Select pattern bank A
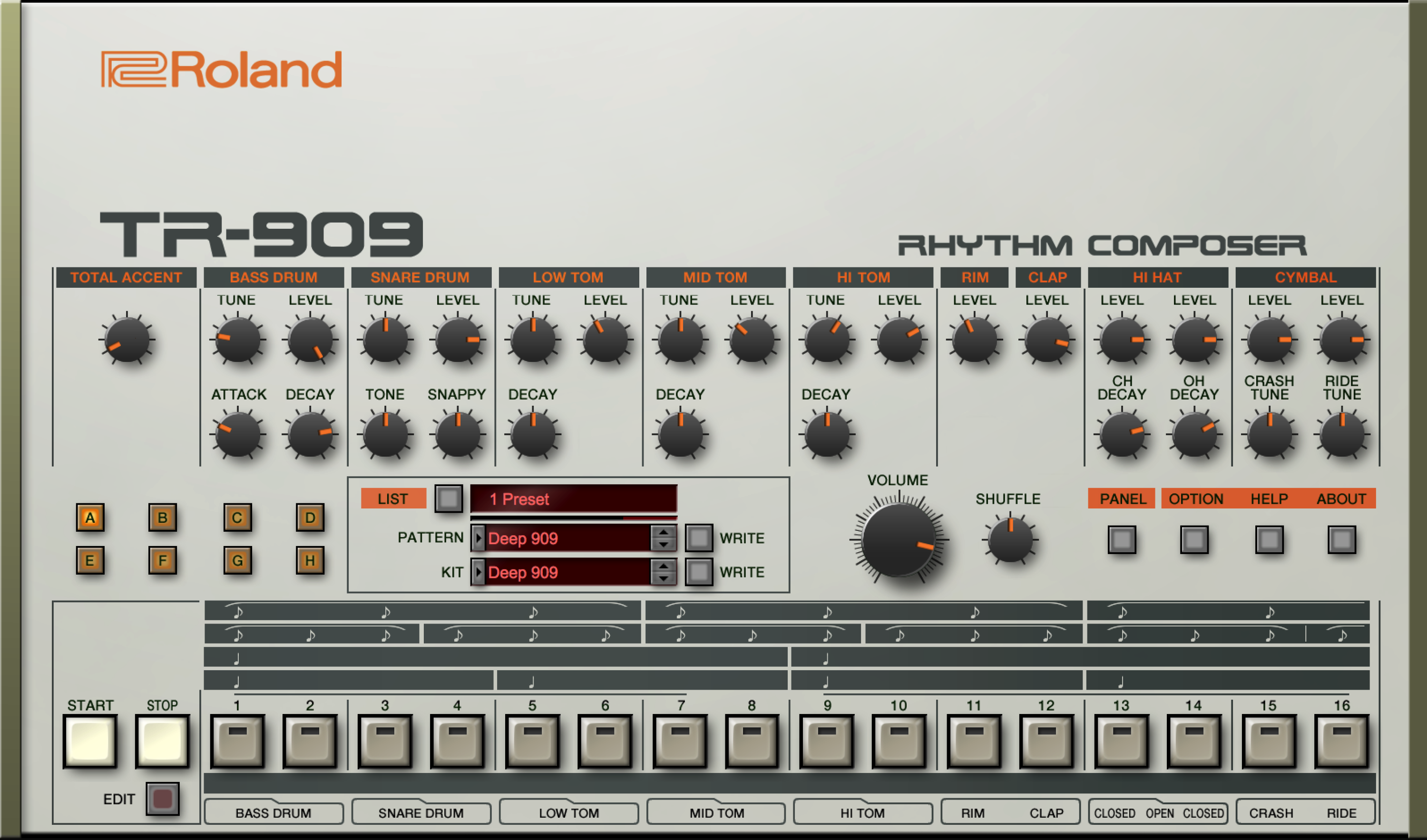The image size is (1427, 840). tap(90, 517)
